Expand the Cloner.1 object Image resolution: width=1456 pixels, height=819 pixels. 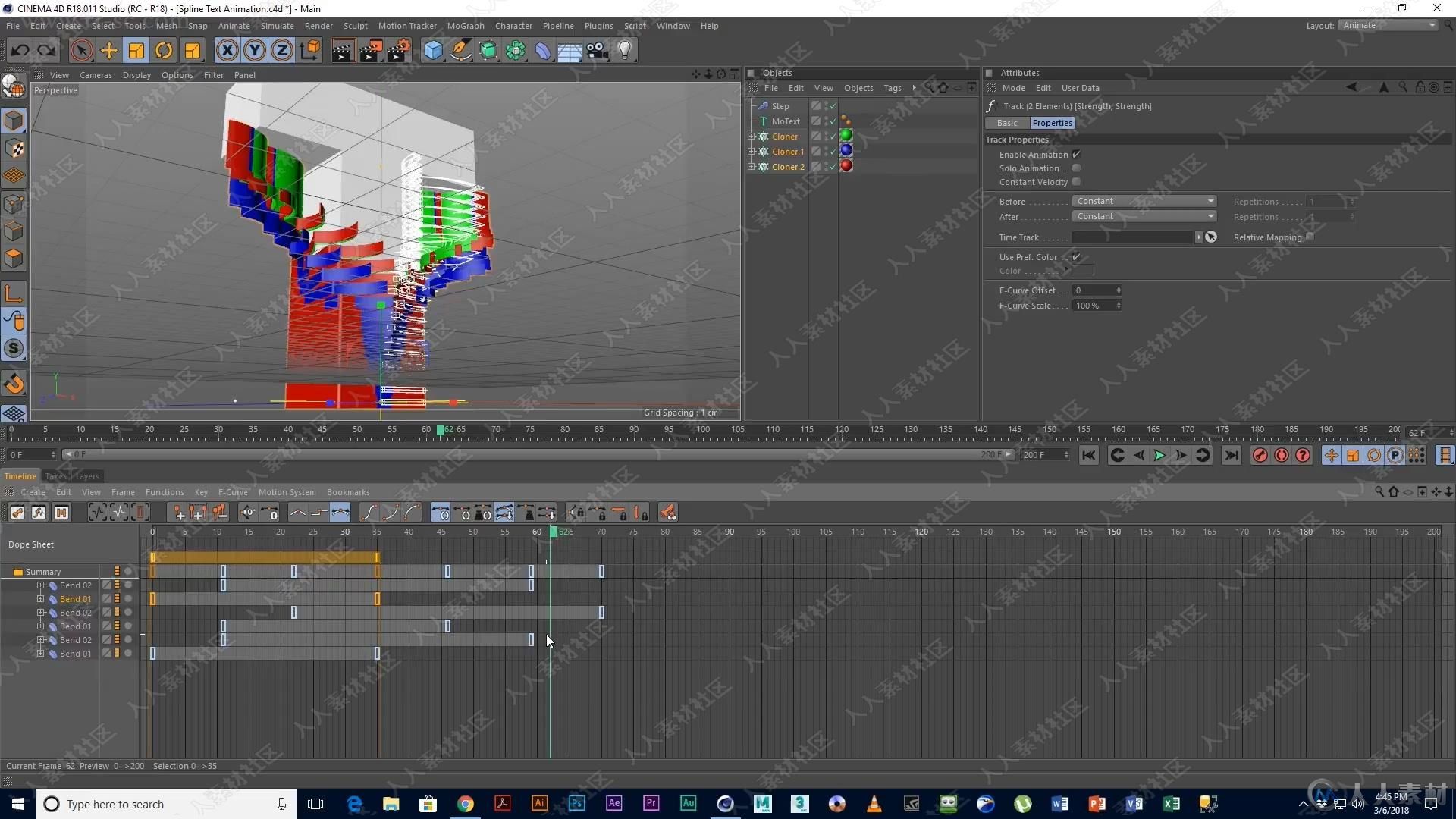click(752, 152)
